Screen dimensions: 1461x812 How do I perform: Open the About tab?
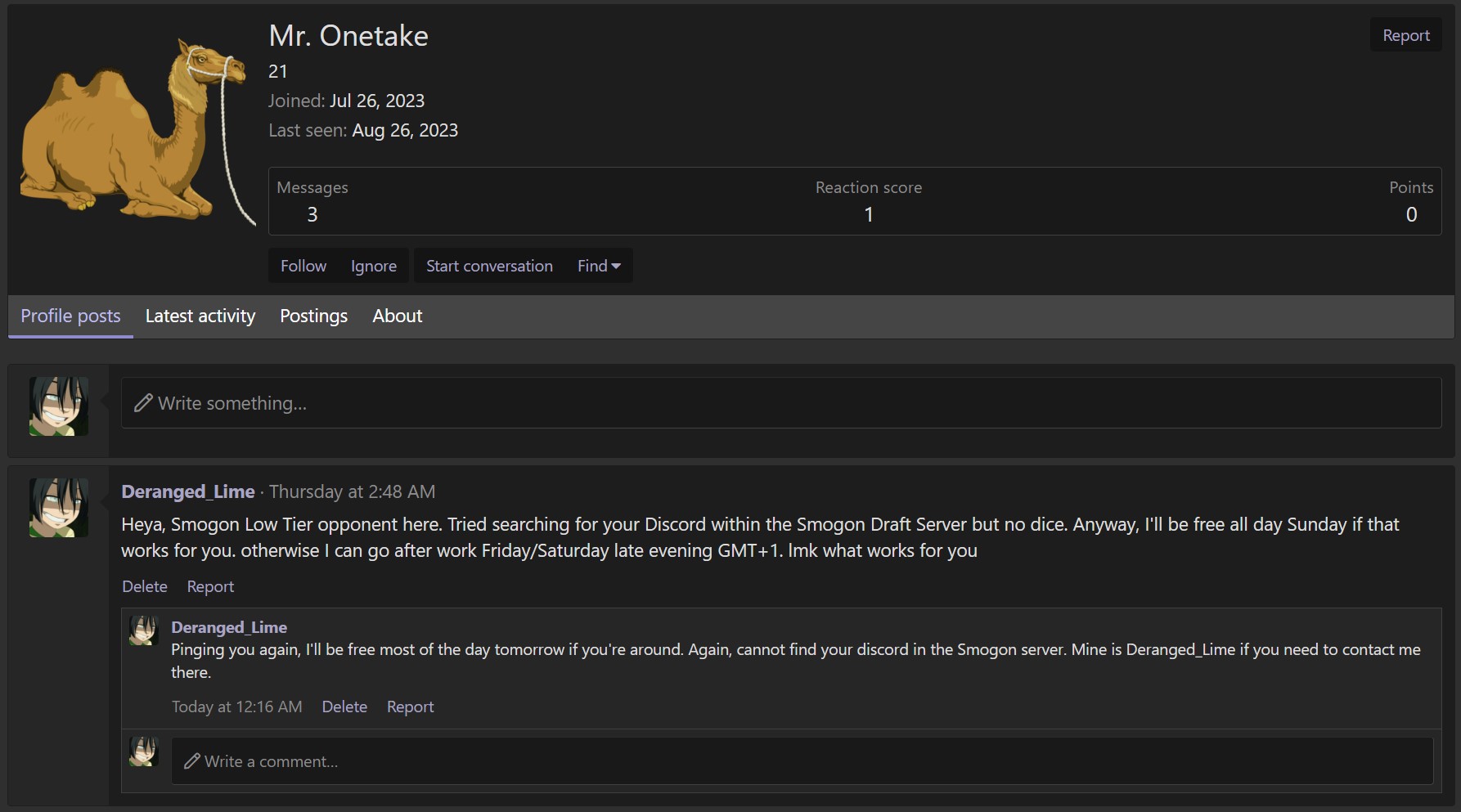click(398, 316)
